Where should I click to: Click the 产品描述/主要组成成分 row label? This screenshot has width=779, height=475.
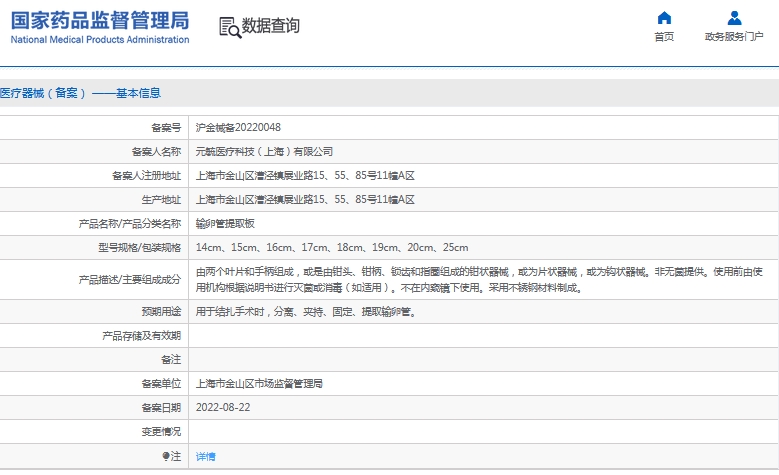(x=130, y=280)
